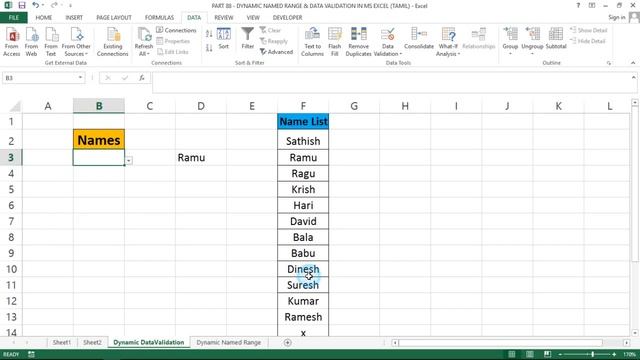640x360 pixels.
Task: Click the Insert Function fx button
Action: (142, 78)
